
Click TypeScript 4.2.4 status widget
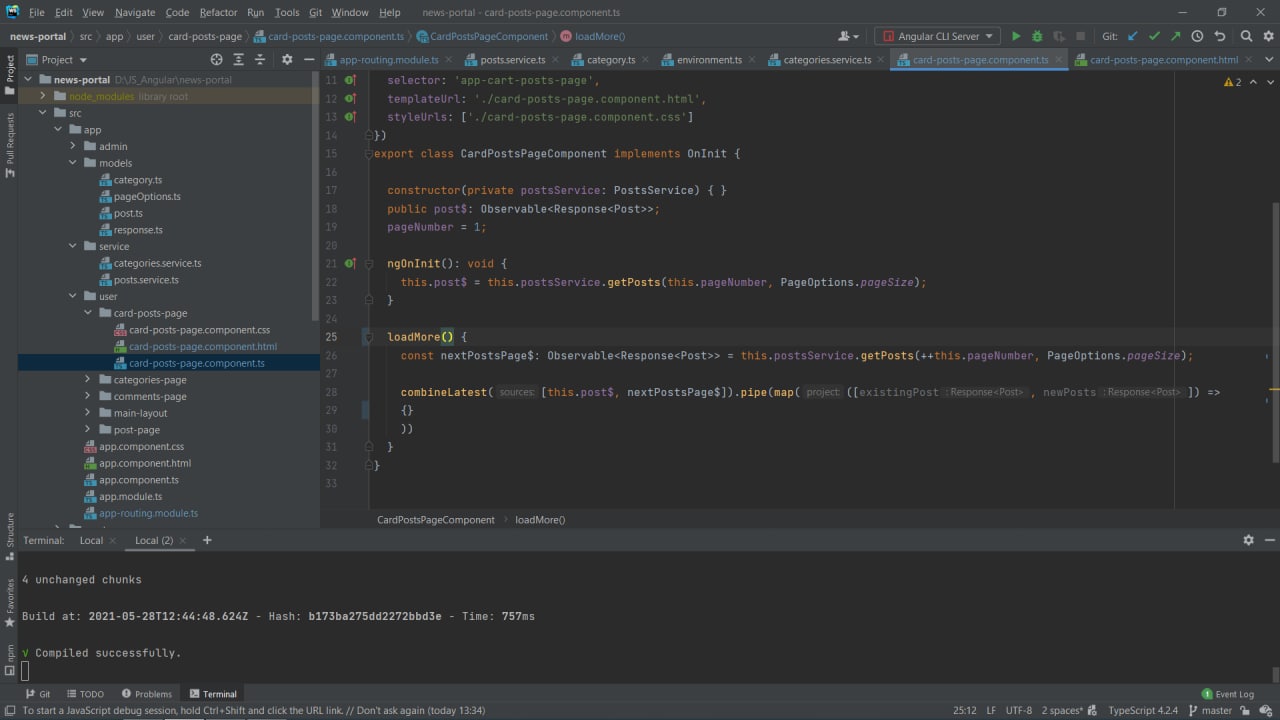(x=1143, y=710)
